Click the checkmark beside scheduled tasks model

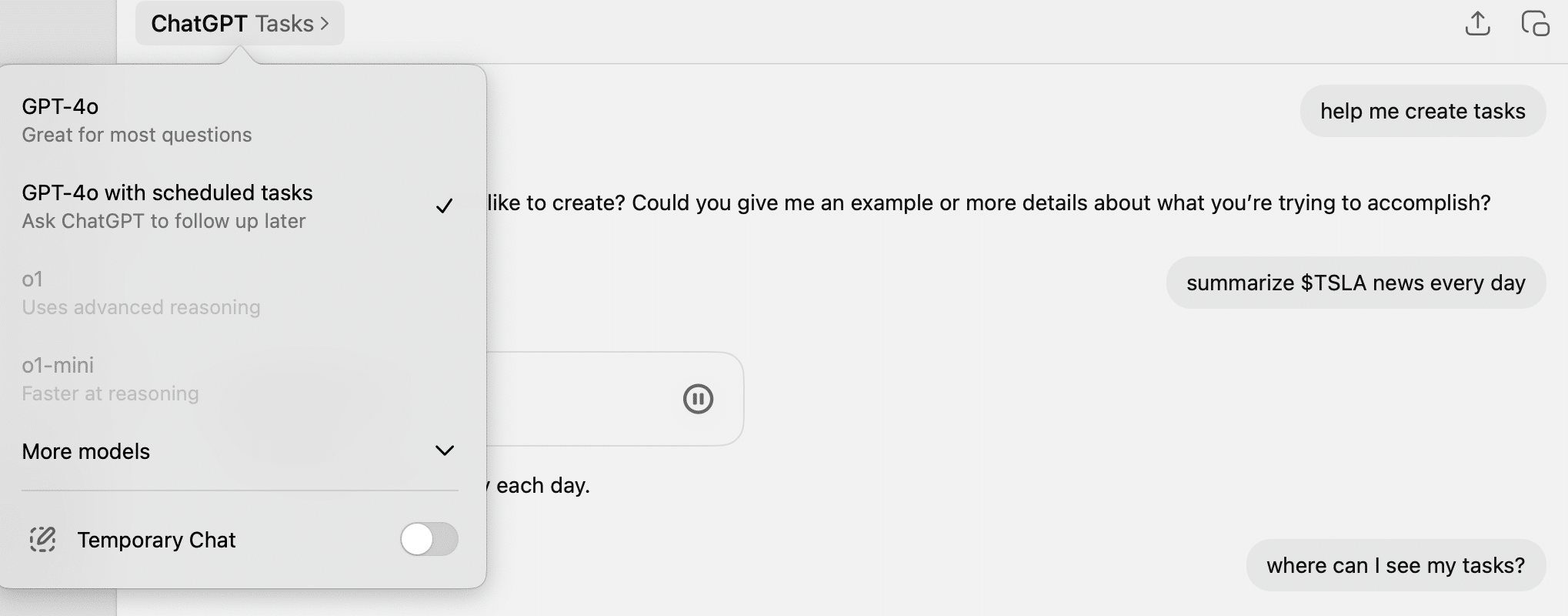click(x=444, y=206)
